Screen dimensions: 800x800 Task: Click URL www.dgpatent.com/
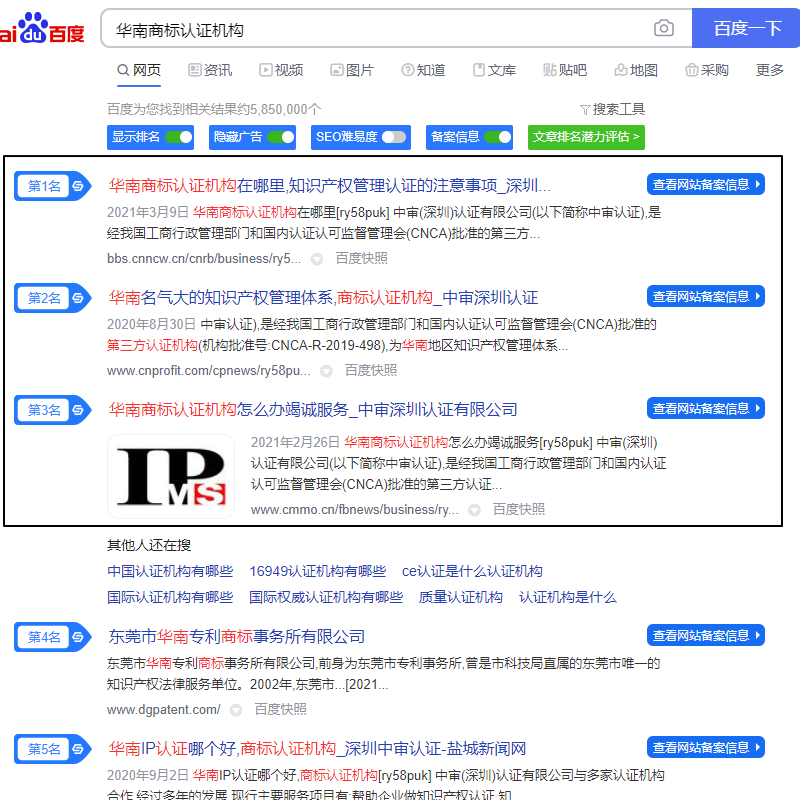[x=163, y=710]
